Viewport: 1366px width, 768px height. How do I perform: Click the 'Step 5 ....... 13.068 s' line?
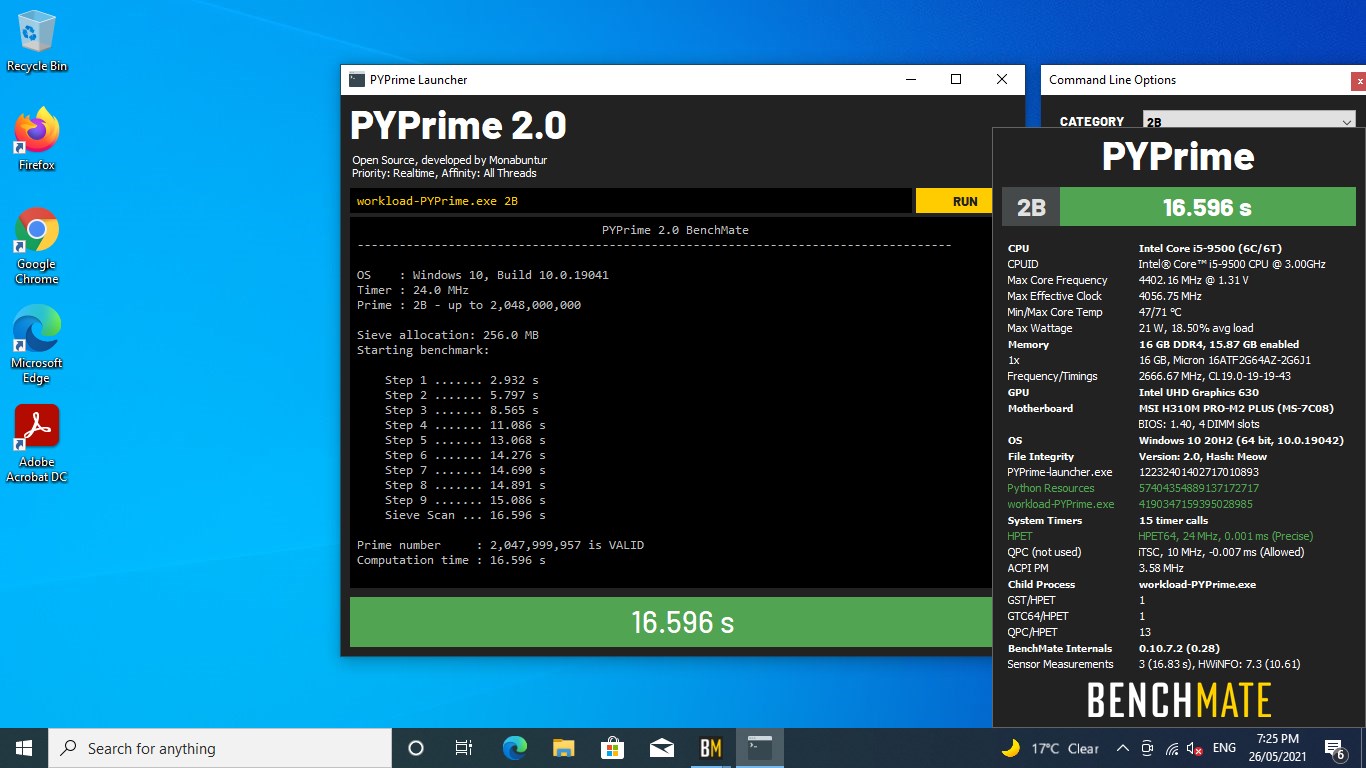pyautogui.click(x=465, y=440)
